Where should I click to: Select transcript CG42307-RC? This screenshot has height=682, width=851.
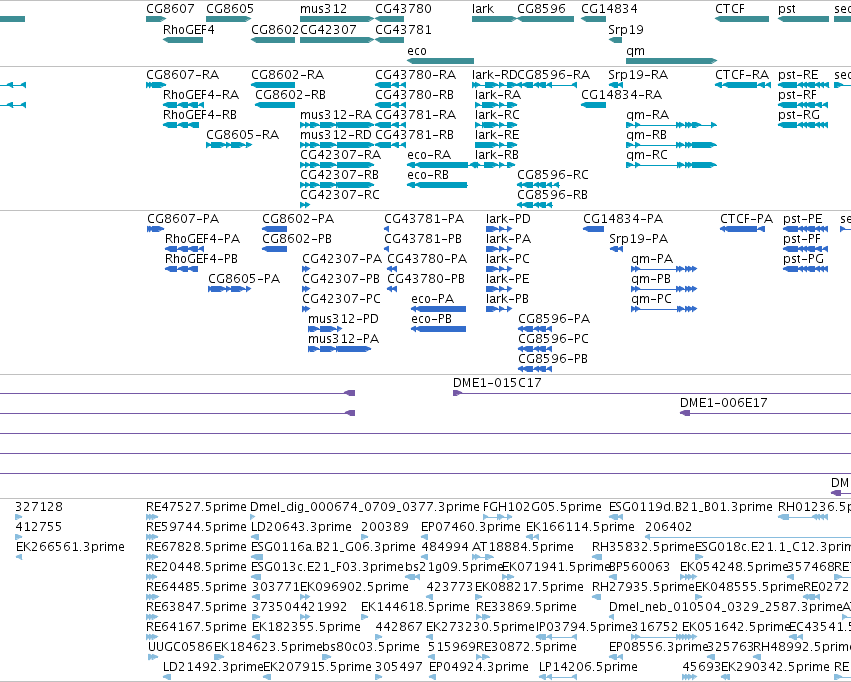click(340, 195)
